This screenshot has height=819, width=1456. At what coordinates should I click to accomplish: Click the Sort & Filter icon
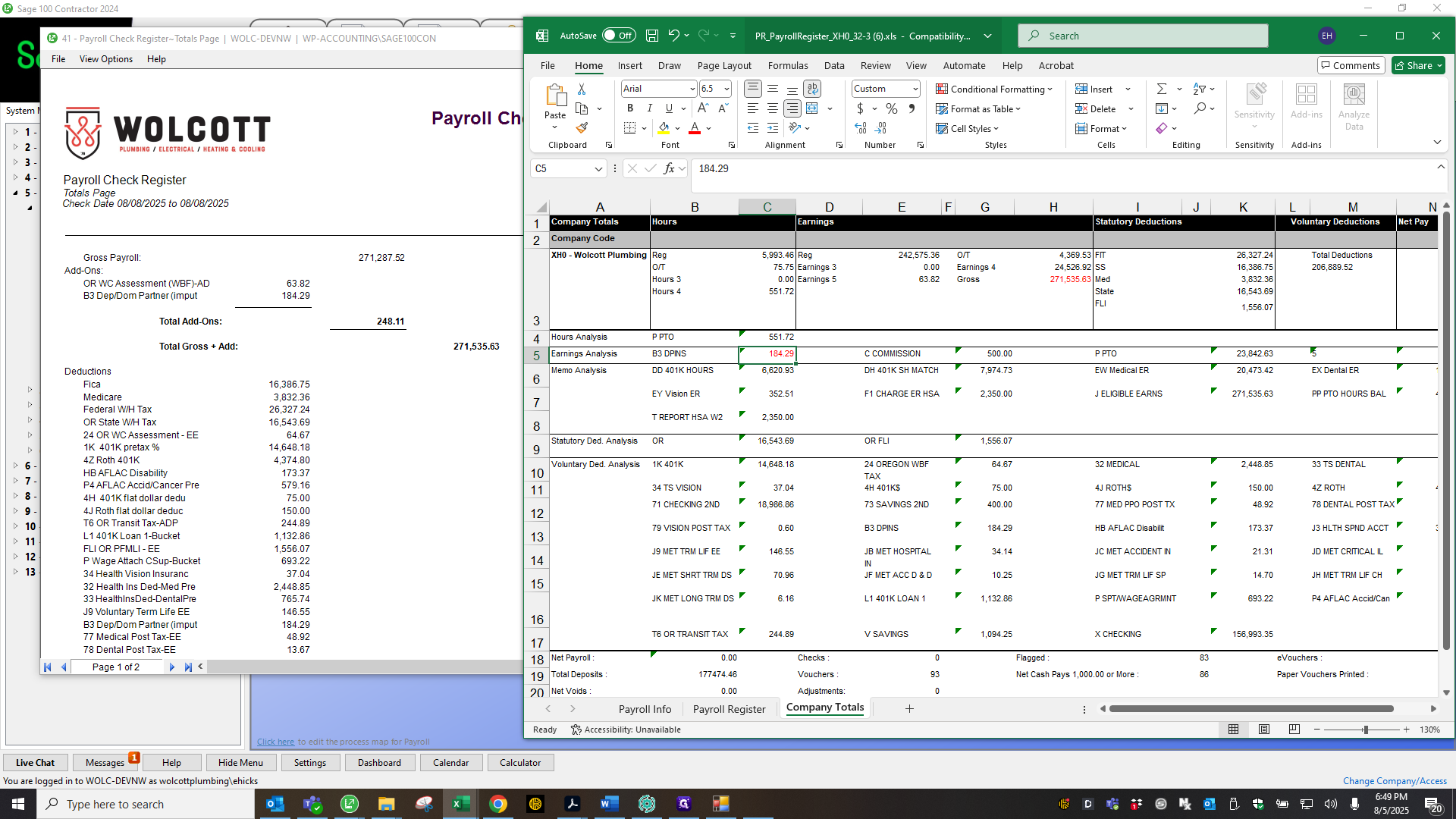1200,89
